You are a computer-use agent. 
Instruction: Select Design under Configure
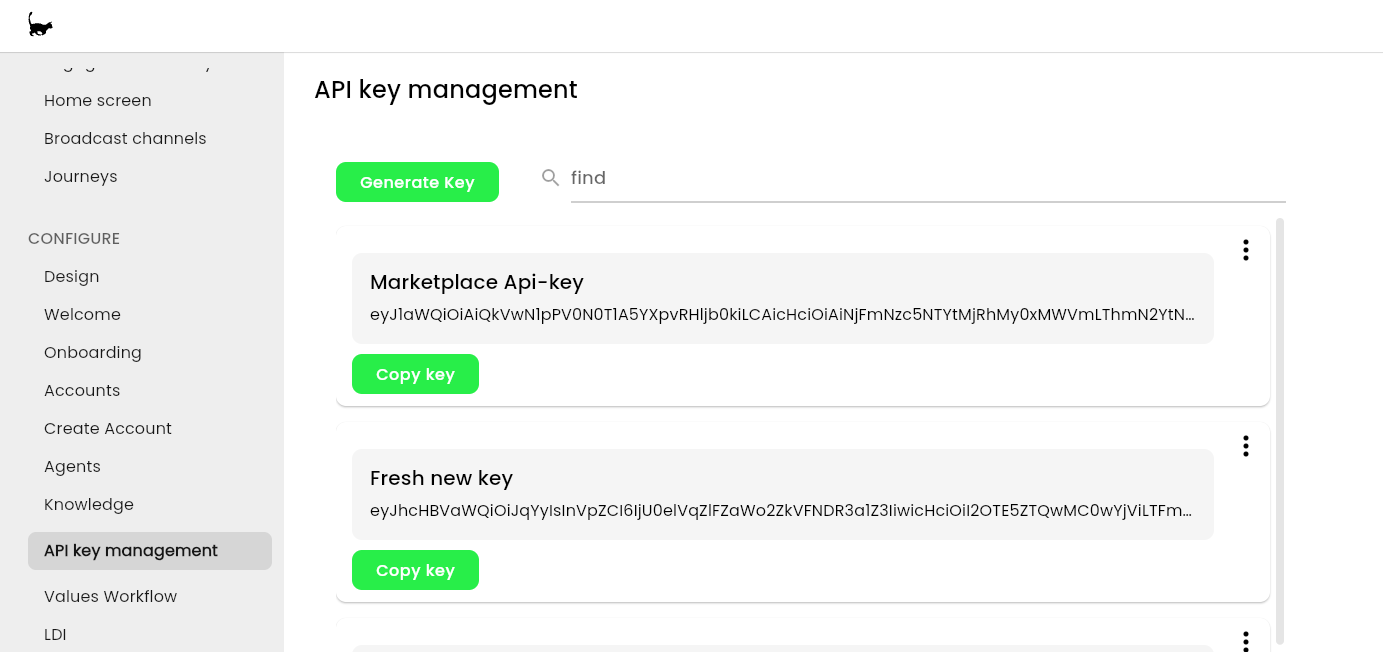click(72, 276)
